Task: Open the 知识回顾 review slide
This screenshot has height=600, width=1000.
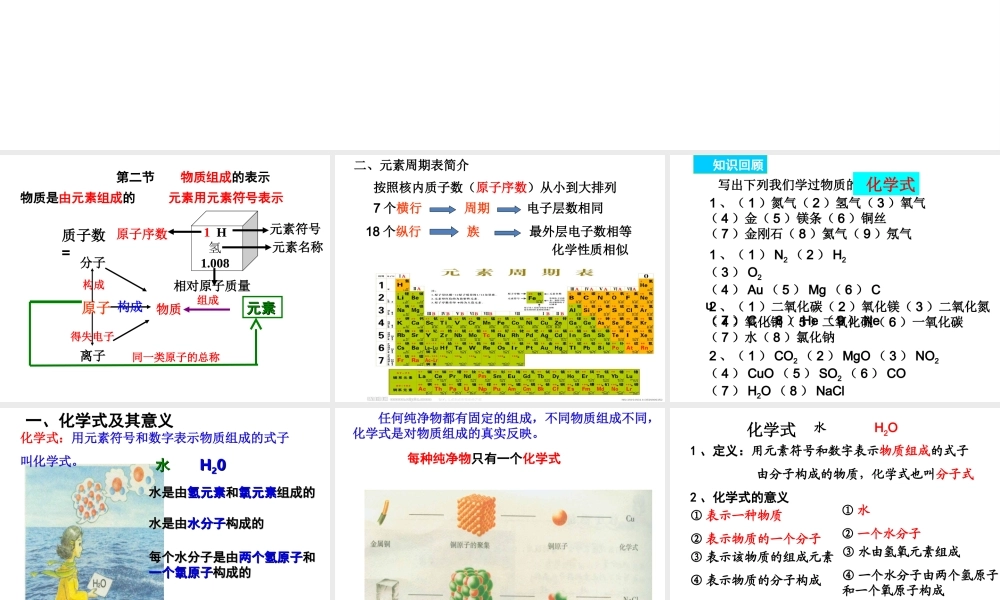Action: (835, 278)
